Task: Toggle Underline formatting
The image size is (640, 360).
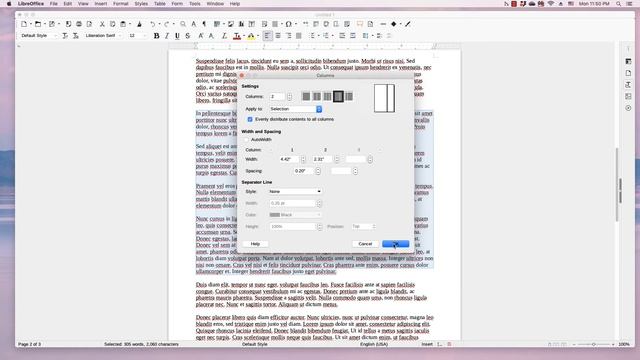Action: [x=177, y=36]
